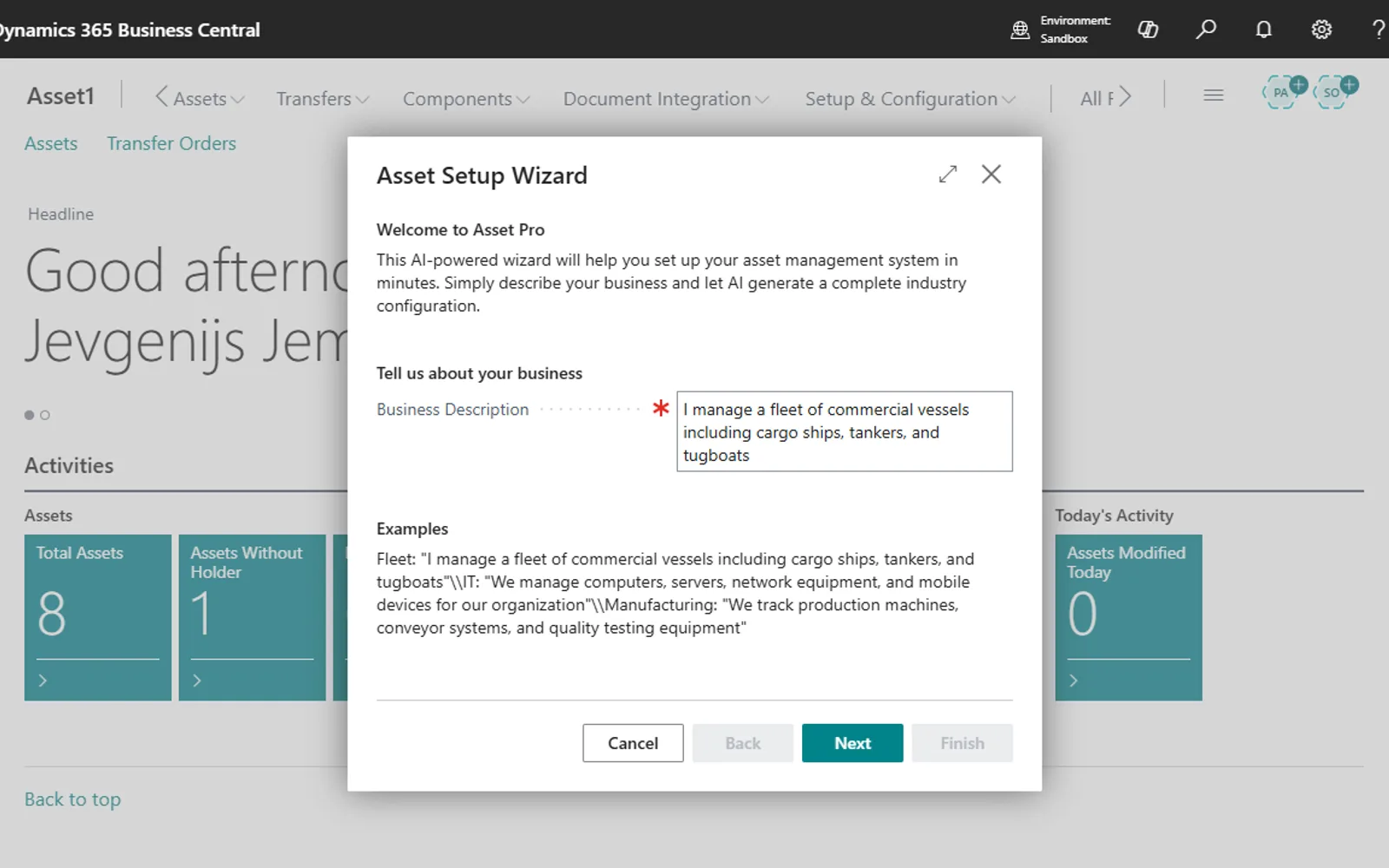Click the Tell us about your business heading

pos(479,373)
